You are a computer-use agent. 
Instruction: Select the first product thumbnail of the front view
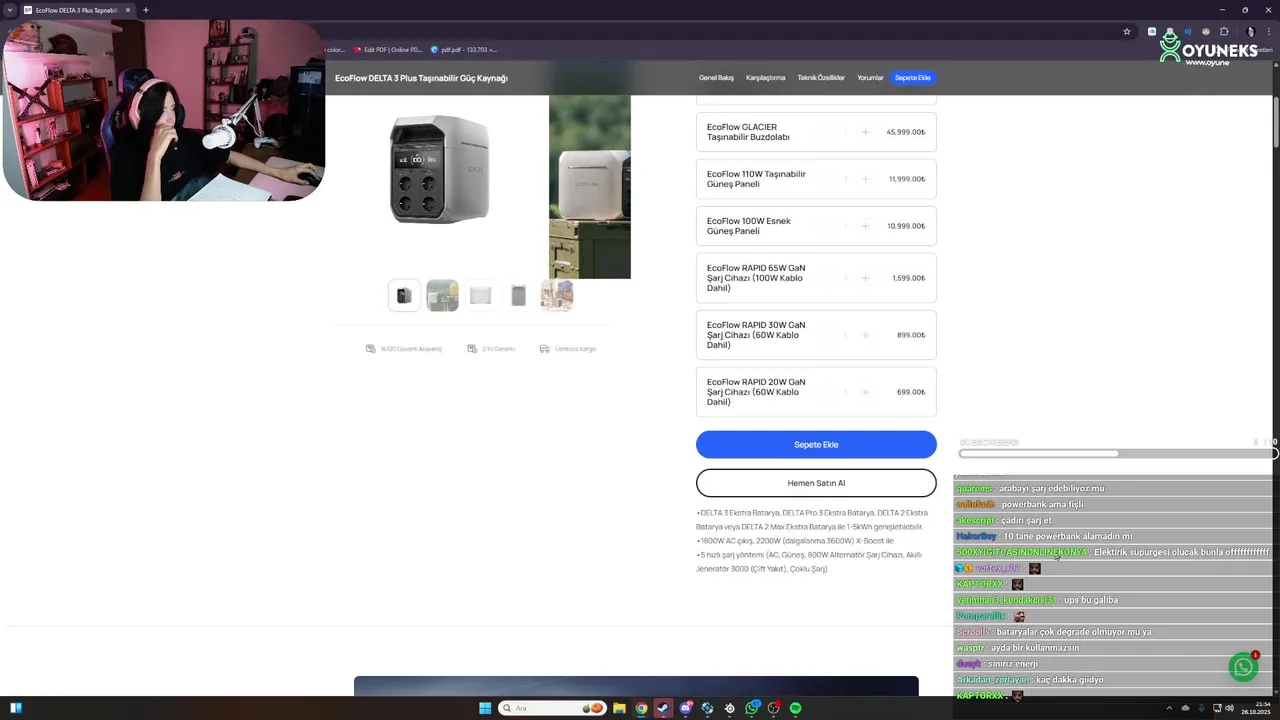[x=404, y=296]
